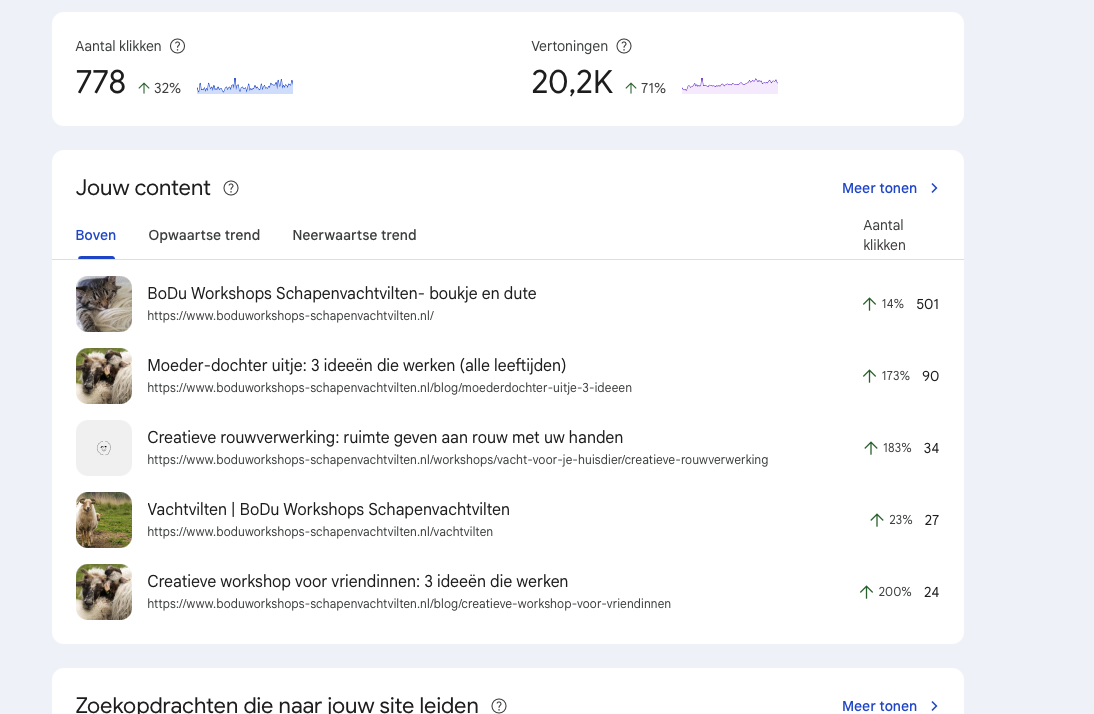The width and height of the screenshot is (1094, 714).
Task: Click the blue clicks sparkline chart
Action: pyautogui.click(x=245, y=86)
